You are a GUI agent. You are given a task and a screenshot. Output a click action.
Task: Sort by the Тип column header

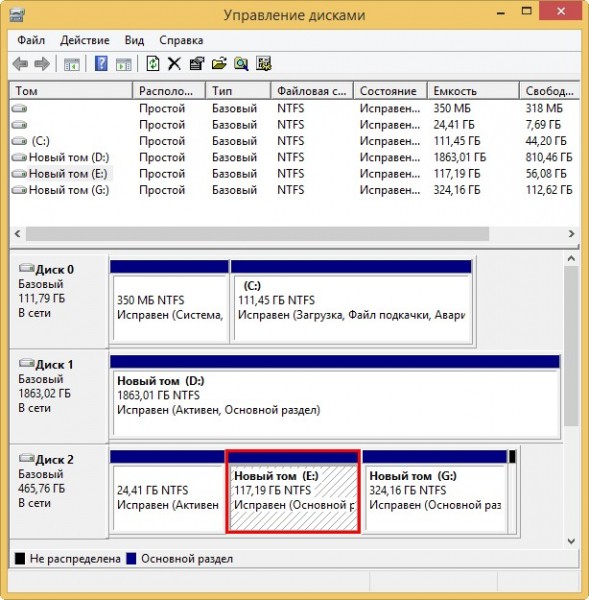tap(238, 91)
